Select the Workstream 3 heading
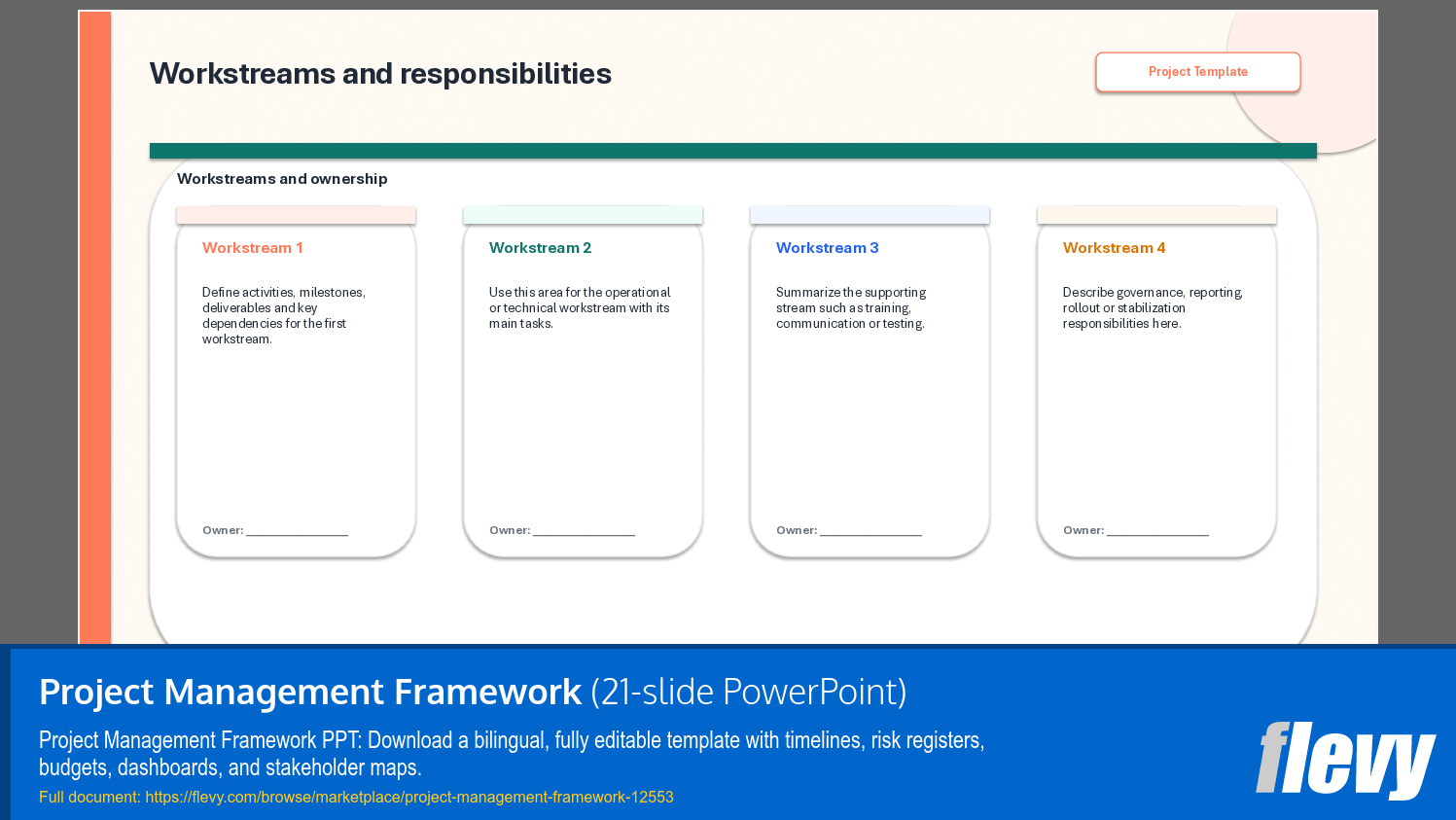1456x820 pixels. tap(827, 248)
